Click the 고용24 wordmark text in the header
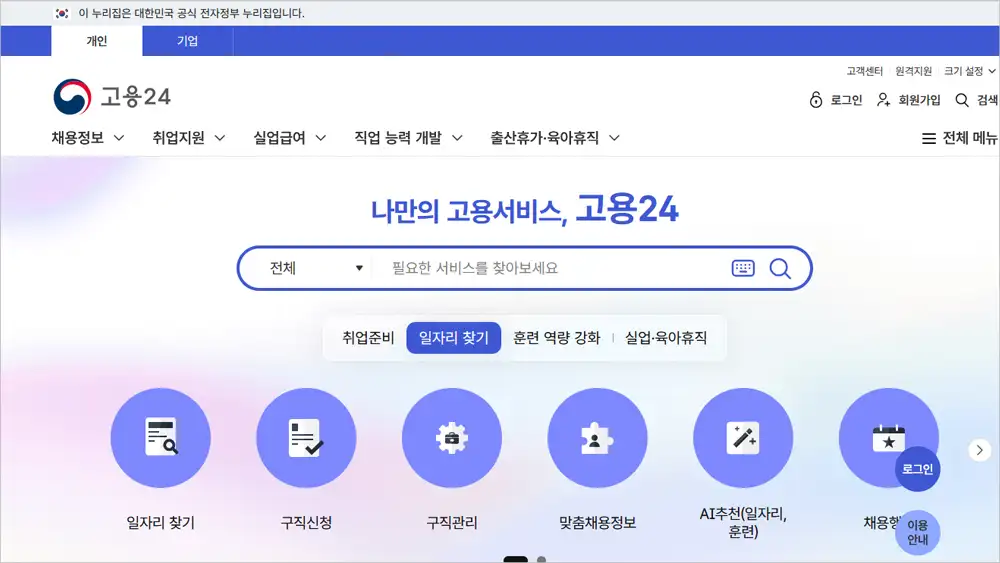 (136, 97)
